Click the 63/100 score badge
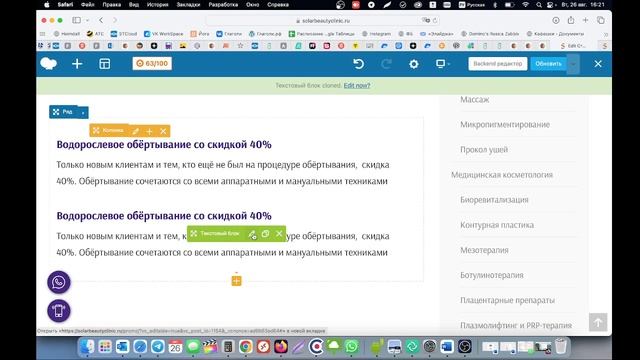 [x=152, y=63]
